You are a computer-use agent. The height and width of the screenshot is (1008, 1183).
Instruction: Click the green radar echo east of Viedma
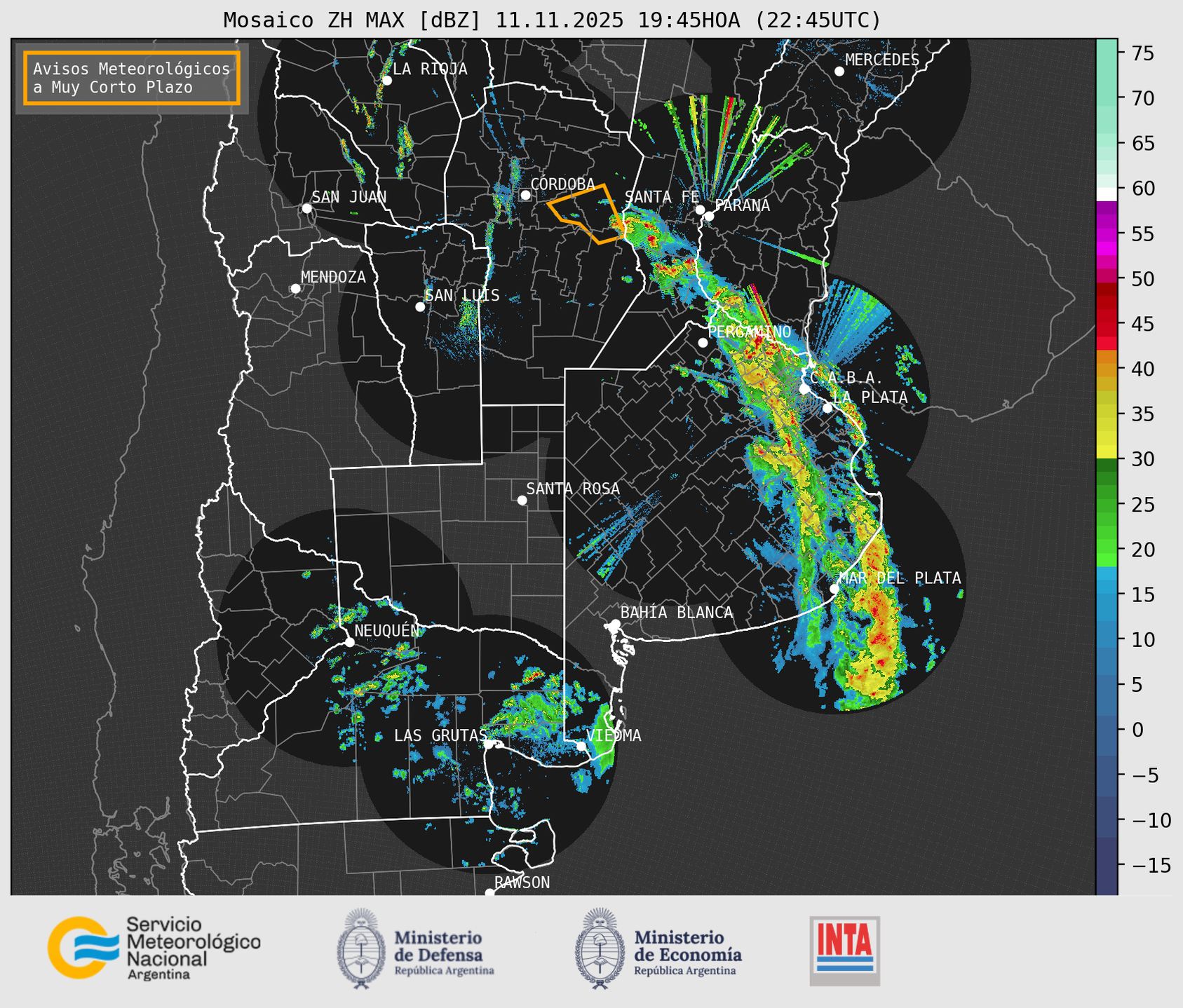pyautogui.click(x=603, y=740)
